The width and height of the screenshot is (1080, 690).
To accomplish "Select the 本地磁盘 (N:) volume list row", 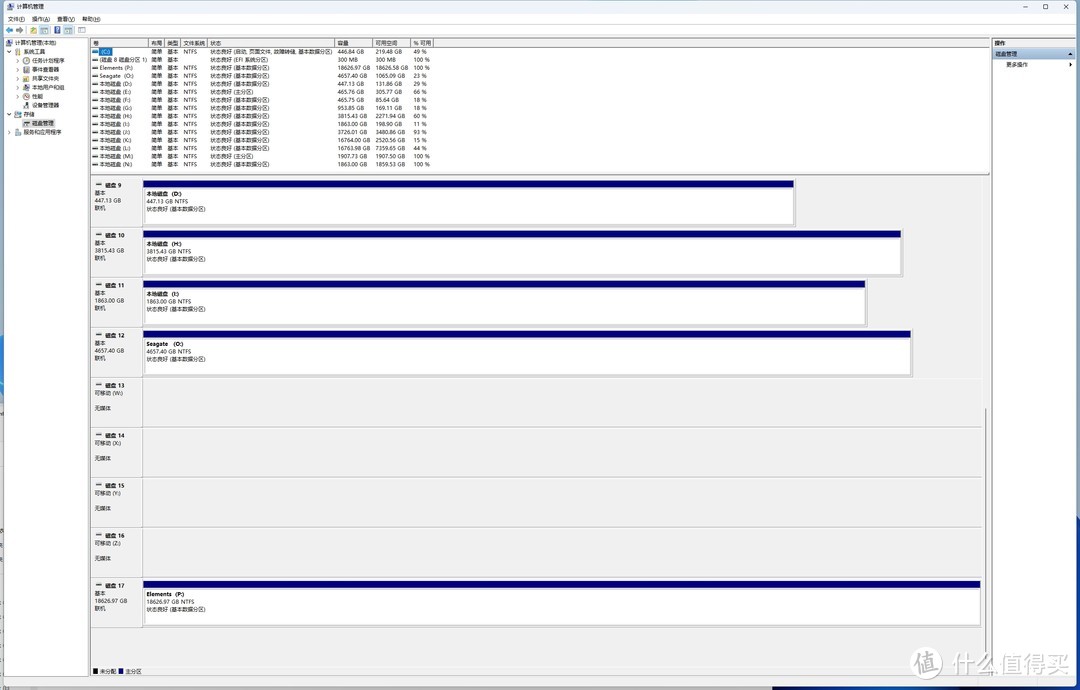I will [x=262, y=165].
